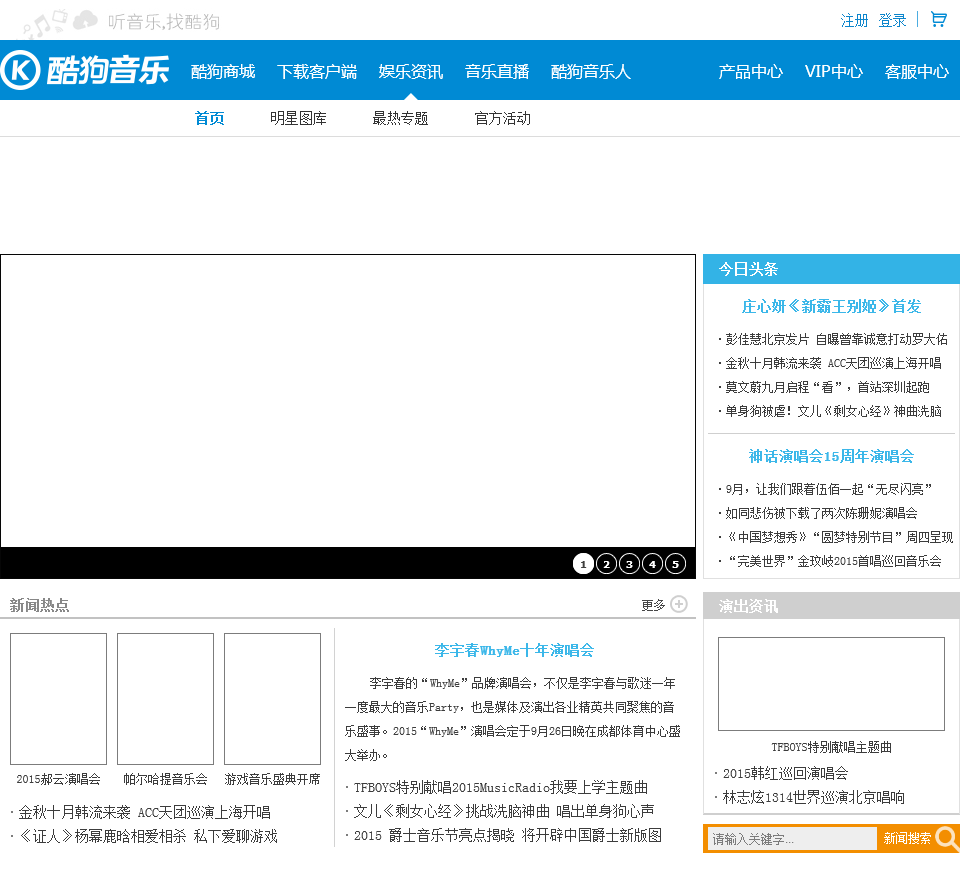Open the 2015郝云演唱会 thumbnail
This screenshot has width=960, height=873.
[x=58, y=699]
